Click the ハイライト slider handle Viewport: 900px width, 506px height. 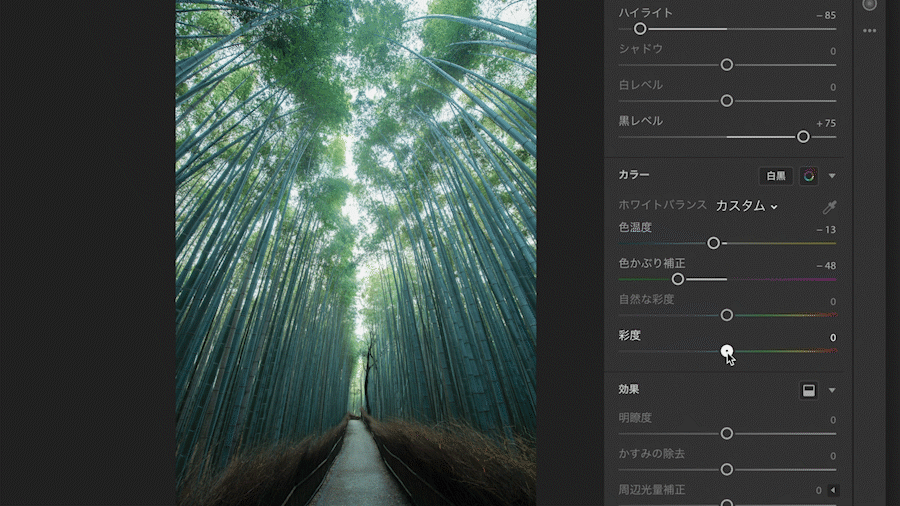coord(640,29)
